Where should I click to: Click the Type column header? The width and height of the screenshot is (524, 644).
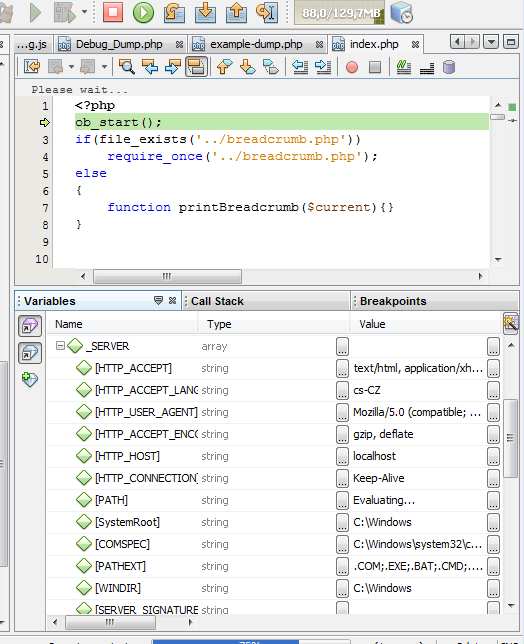274,324
